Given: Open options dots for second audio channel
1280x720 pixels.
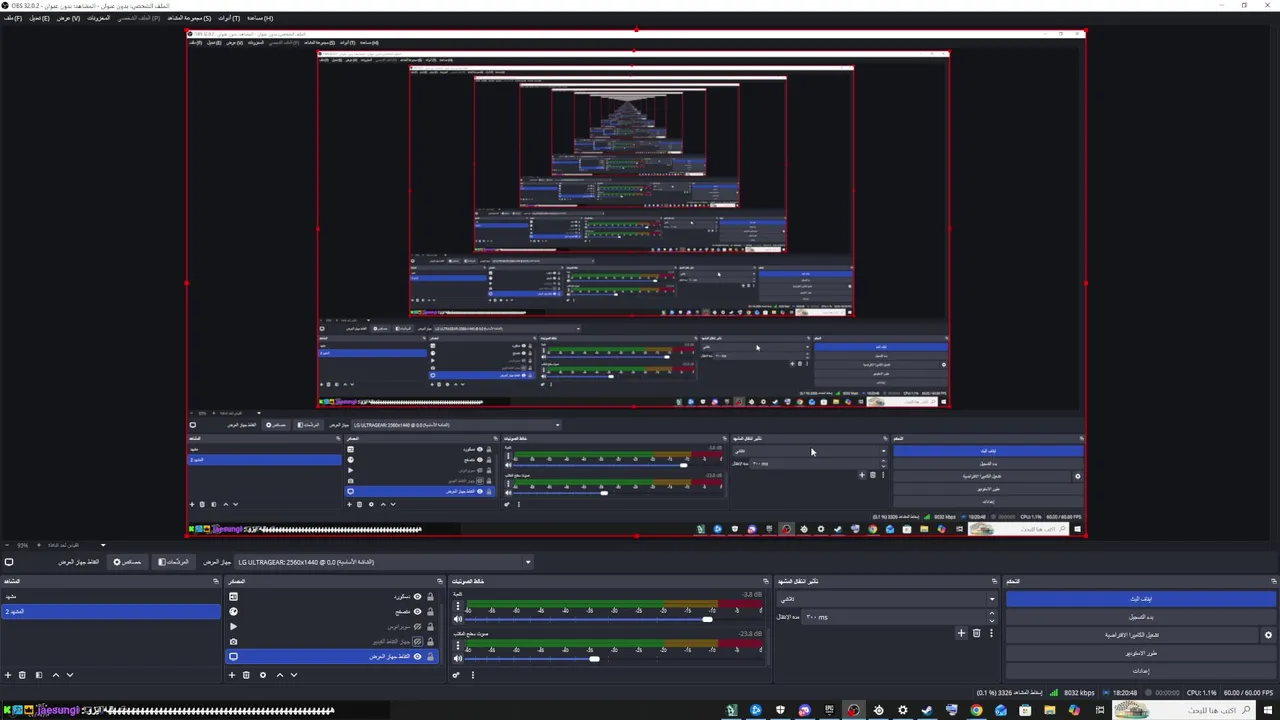Looking at the screenshot, I should [x=458, y=645].
